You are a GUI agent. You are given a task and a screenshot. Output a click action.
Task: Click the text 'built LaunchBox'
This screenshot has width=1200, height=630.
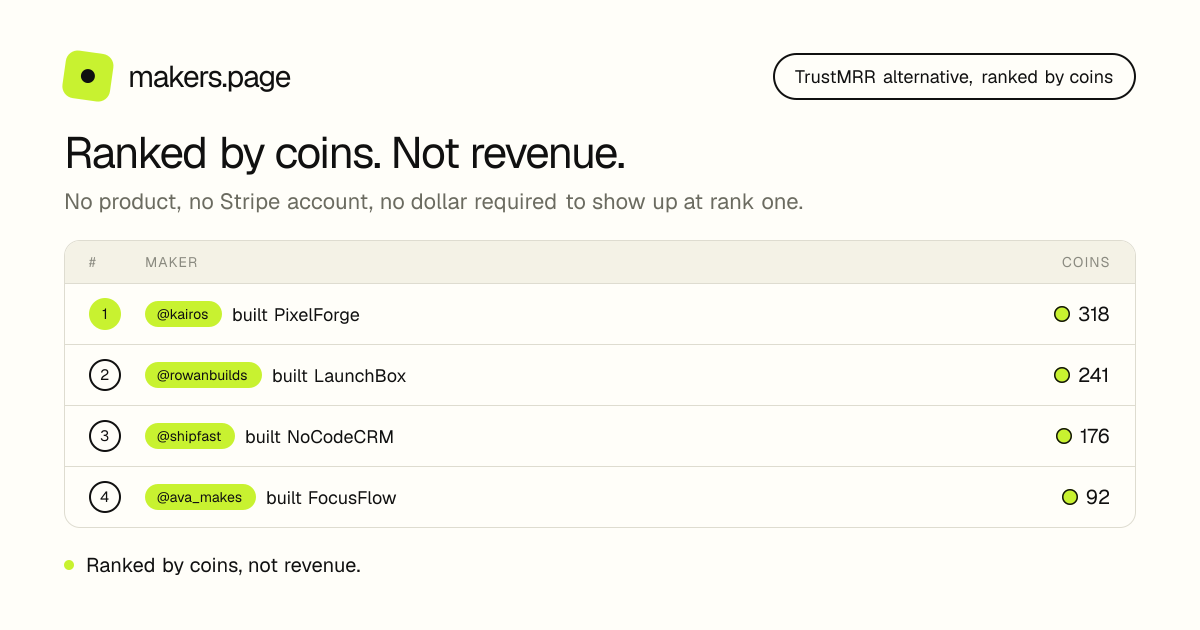click(339, 376)
